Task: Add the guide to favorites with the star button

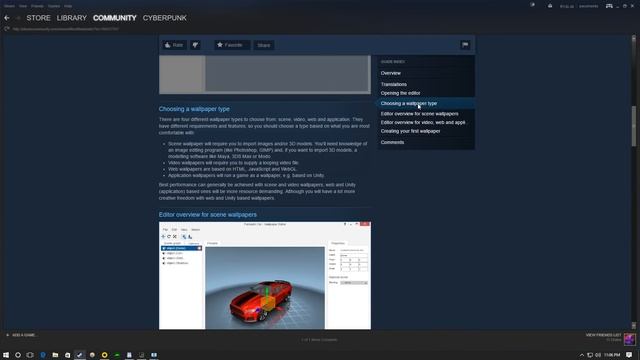Action: (x=232, y=45)
